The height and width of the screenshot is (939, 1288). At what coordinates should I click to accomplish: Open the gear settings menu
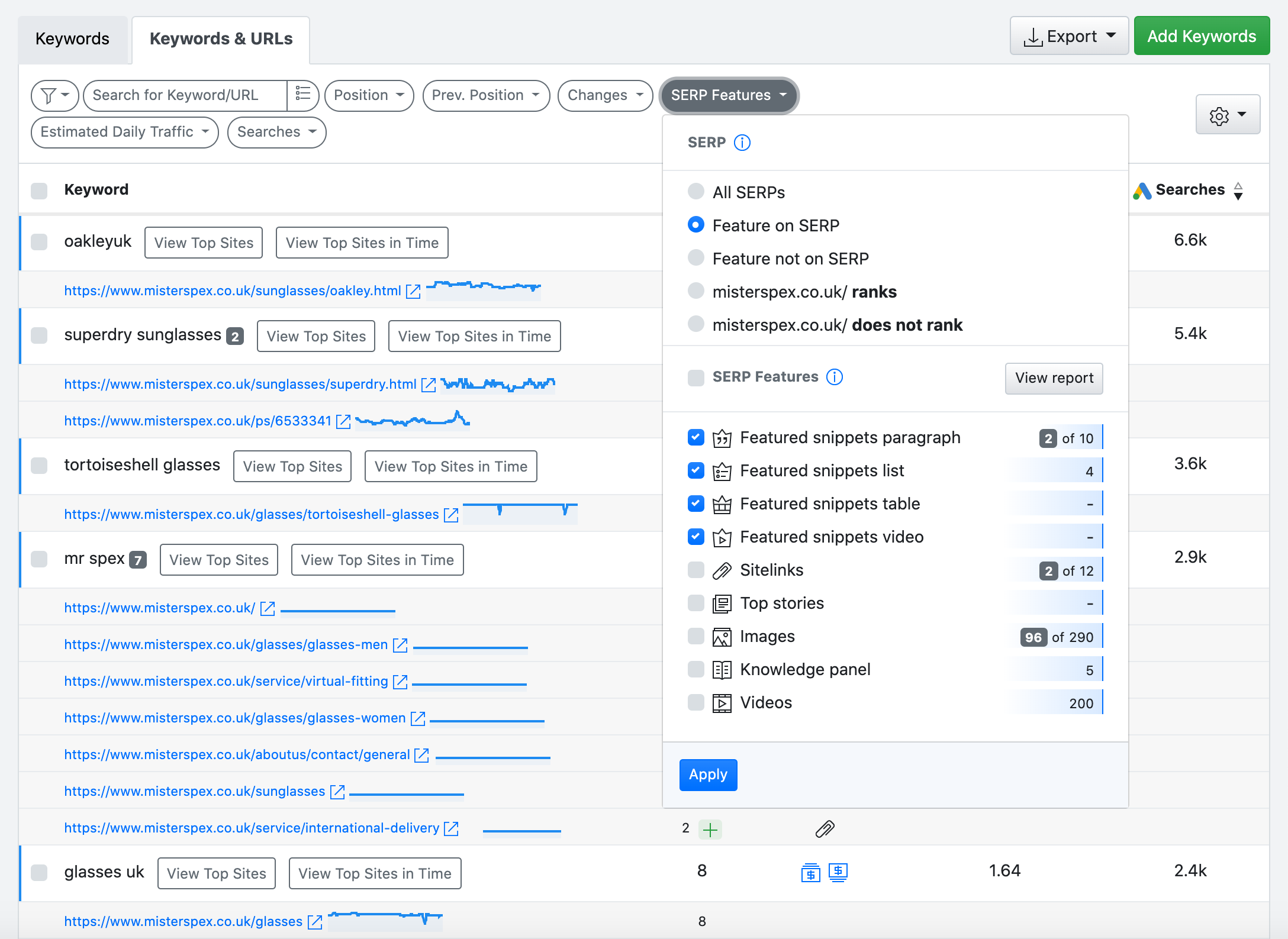point(1228,115)
